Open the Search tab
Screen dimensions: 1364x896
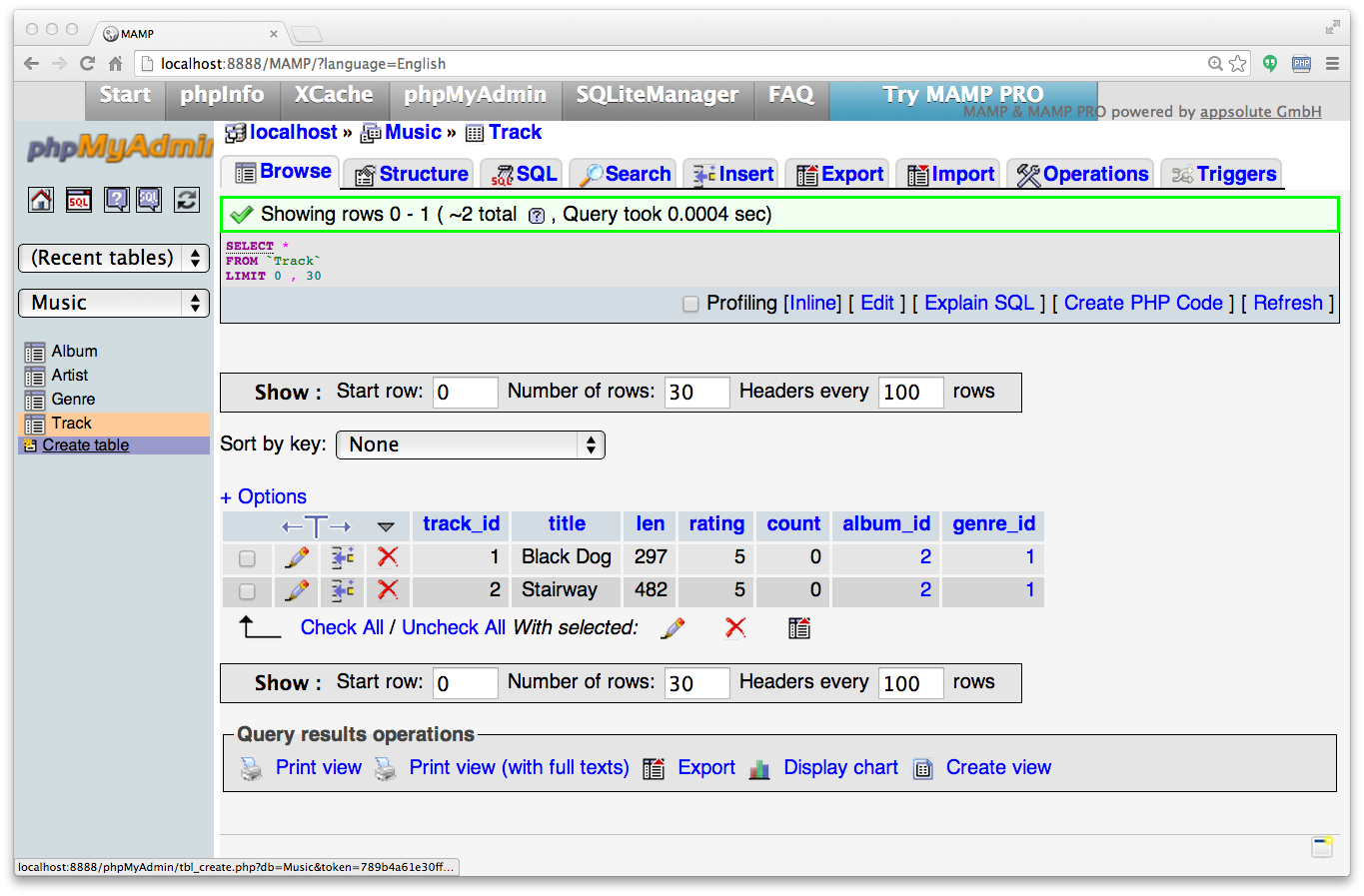[624, 174]
